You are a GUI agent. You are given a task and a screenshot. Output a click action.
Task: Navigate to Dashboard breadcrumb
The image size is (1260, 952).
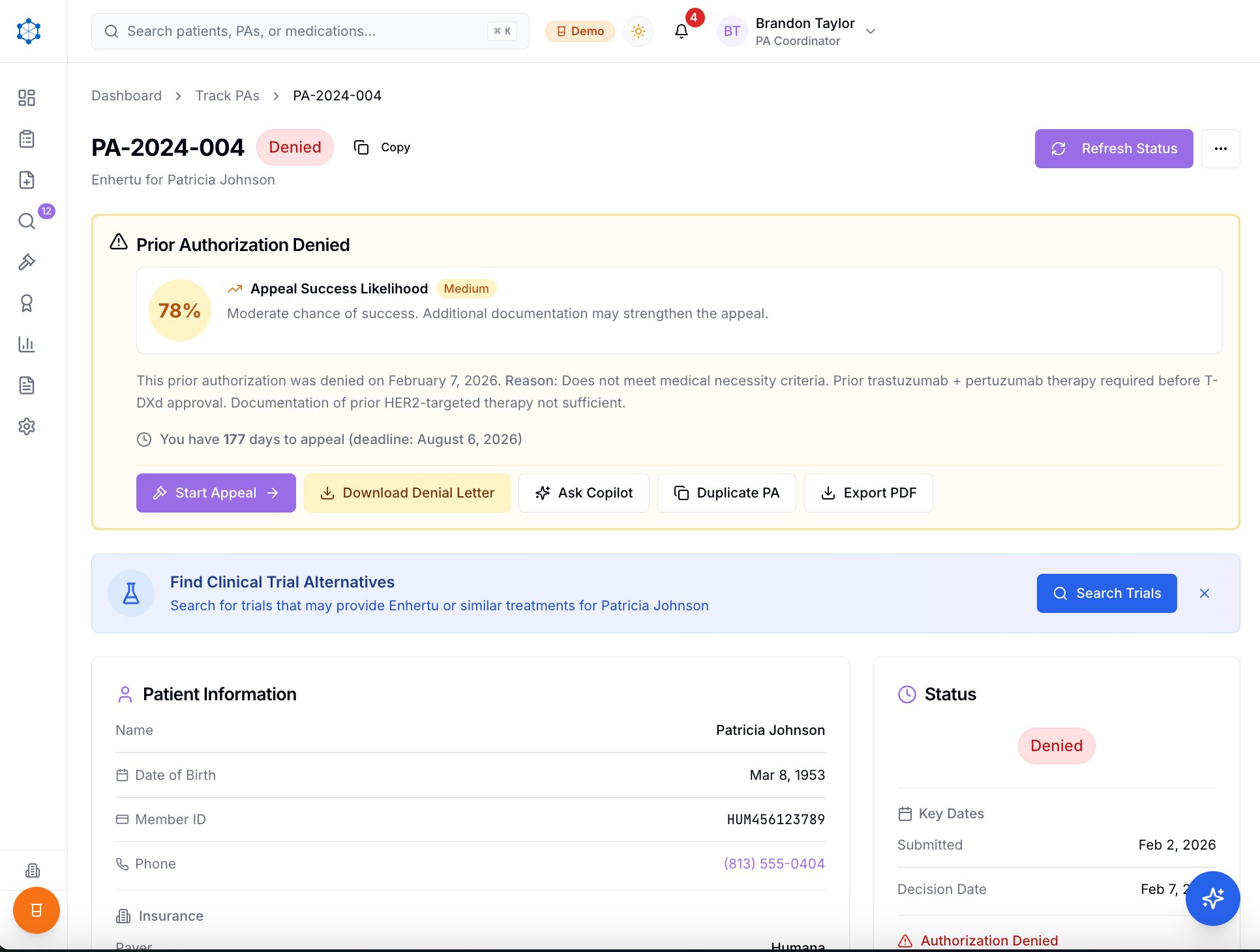[x=127, y=96]
